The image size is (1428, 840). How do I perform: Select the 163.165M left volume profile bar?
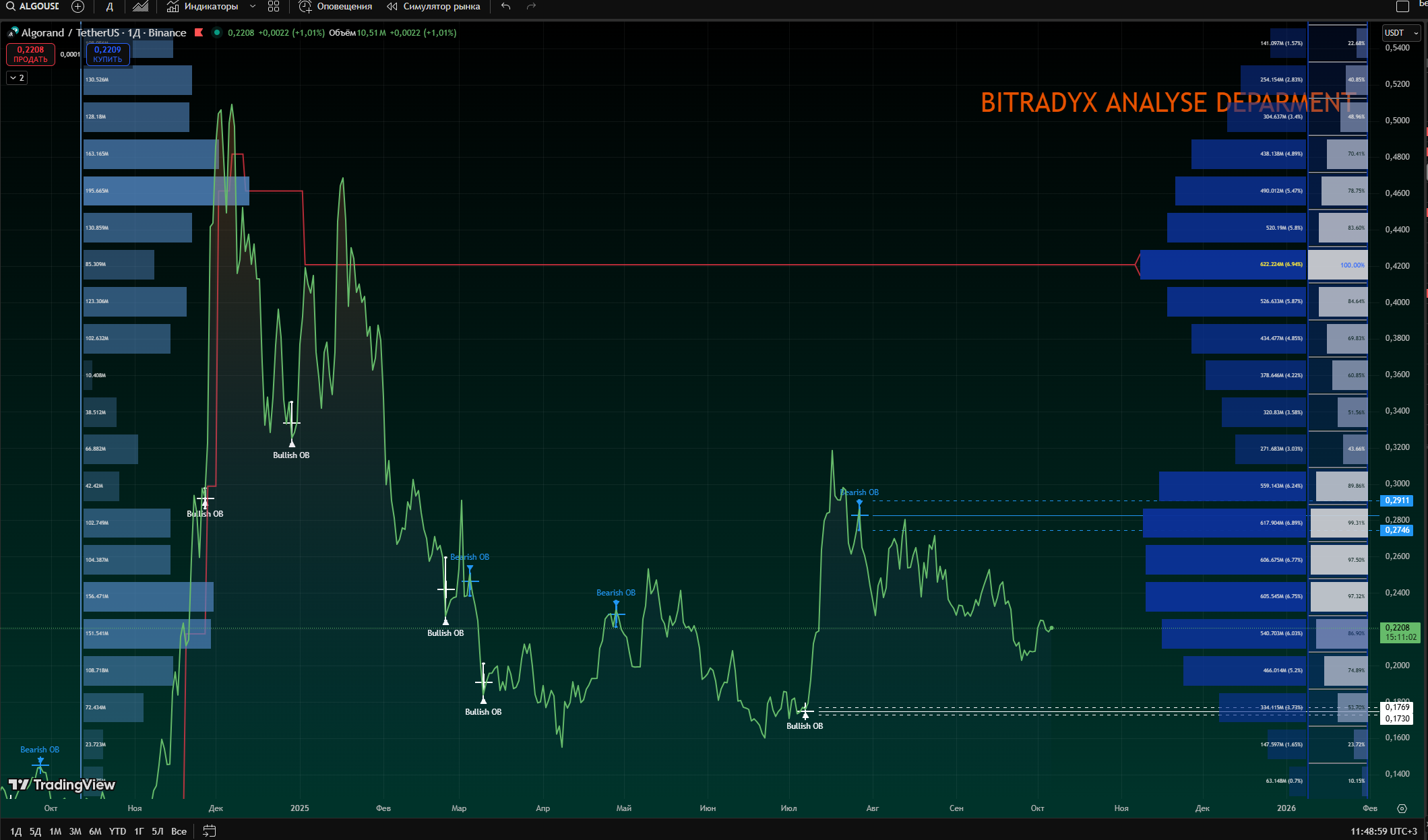[x=151, y=154]
